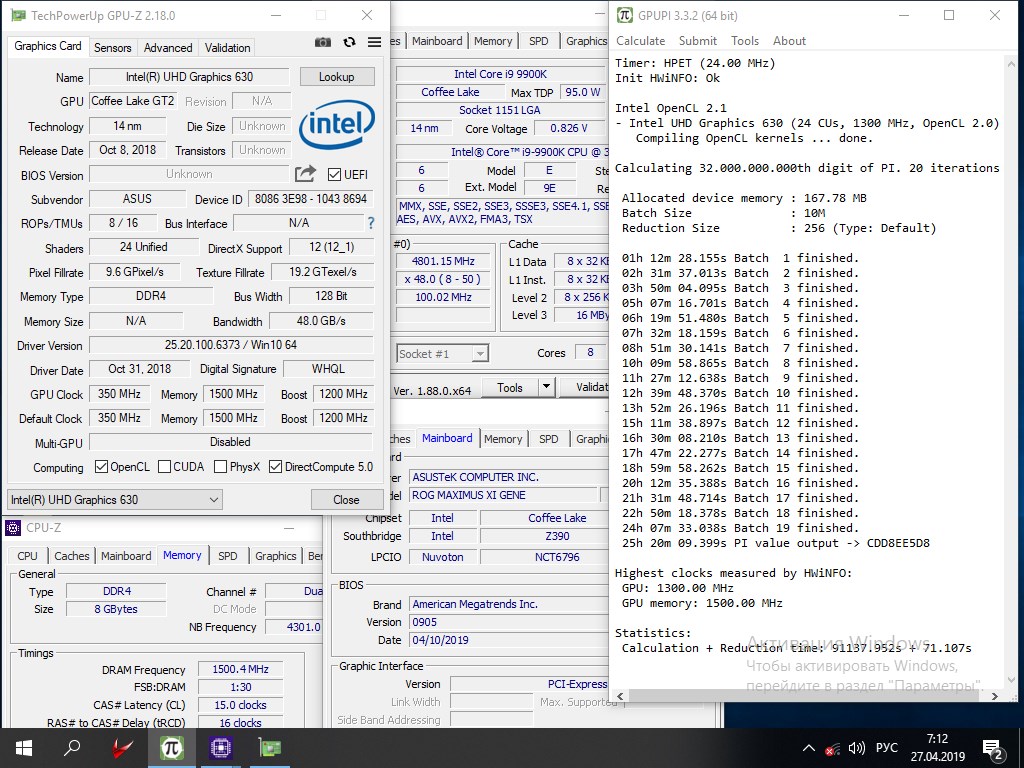Switch to the Validation tab in GPU-Z
This screenshot has height=768, width=1024.
[227, 48]
